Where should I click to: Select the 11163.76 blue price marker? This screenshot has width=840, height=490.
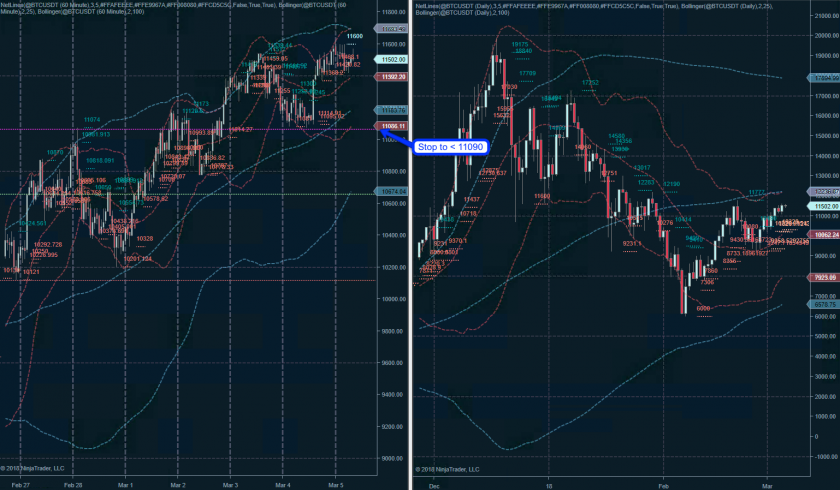[x=393, y=110]
